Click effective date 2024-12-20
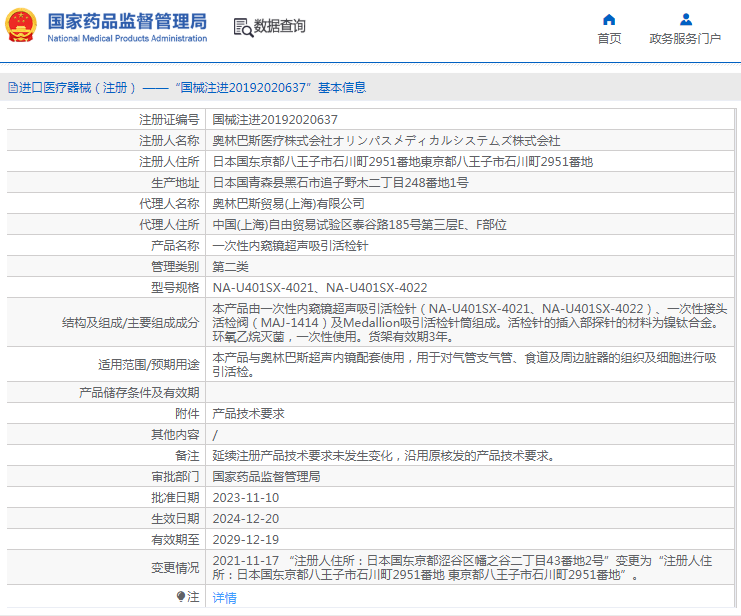The width and height of the screenshot is (741, 616). [x=246, y=519]
